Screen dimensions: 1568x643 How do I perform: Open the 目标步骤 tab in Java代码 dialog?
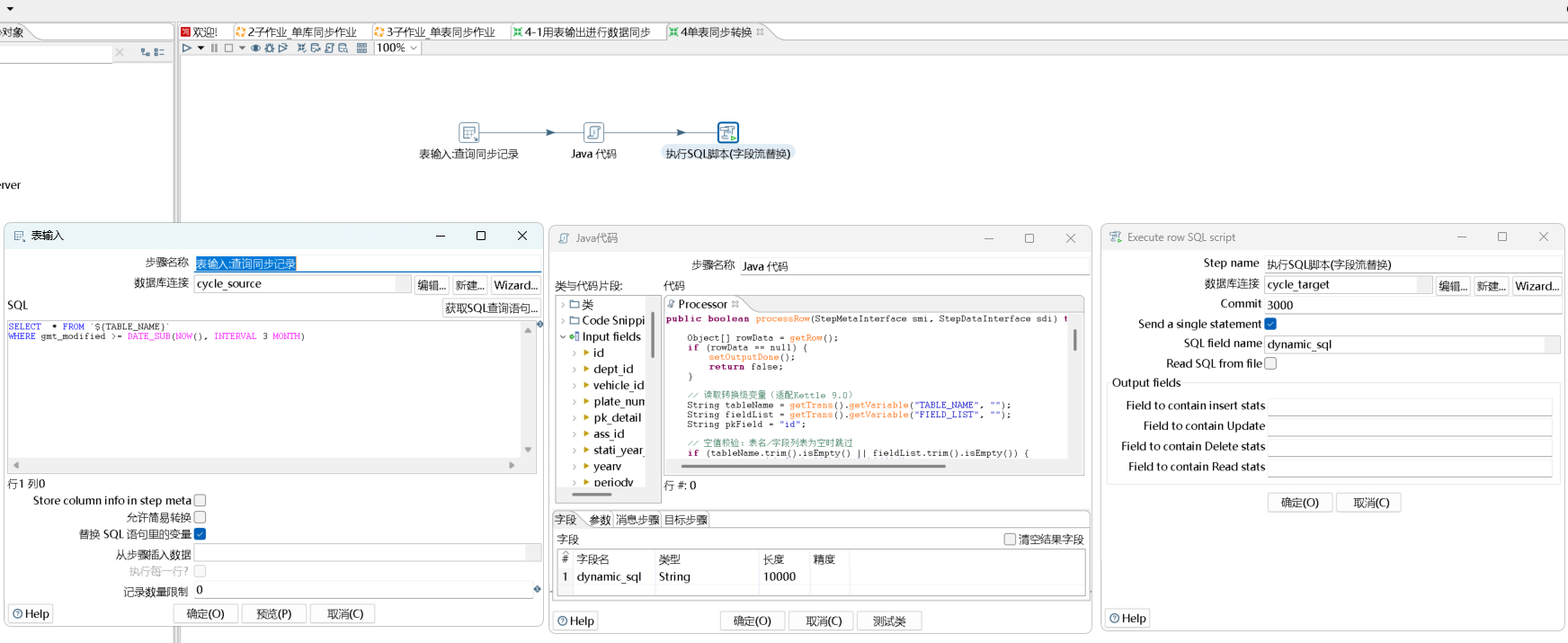tap(686, 520)
